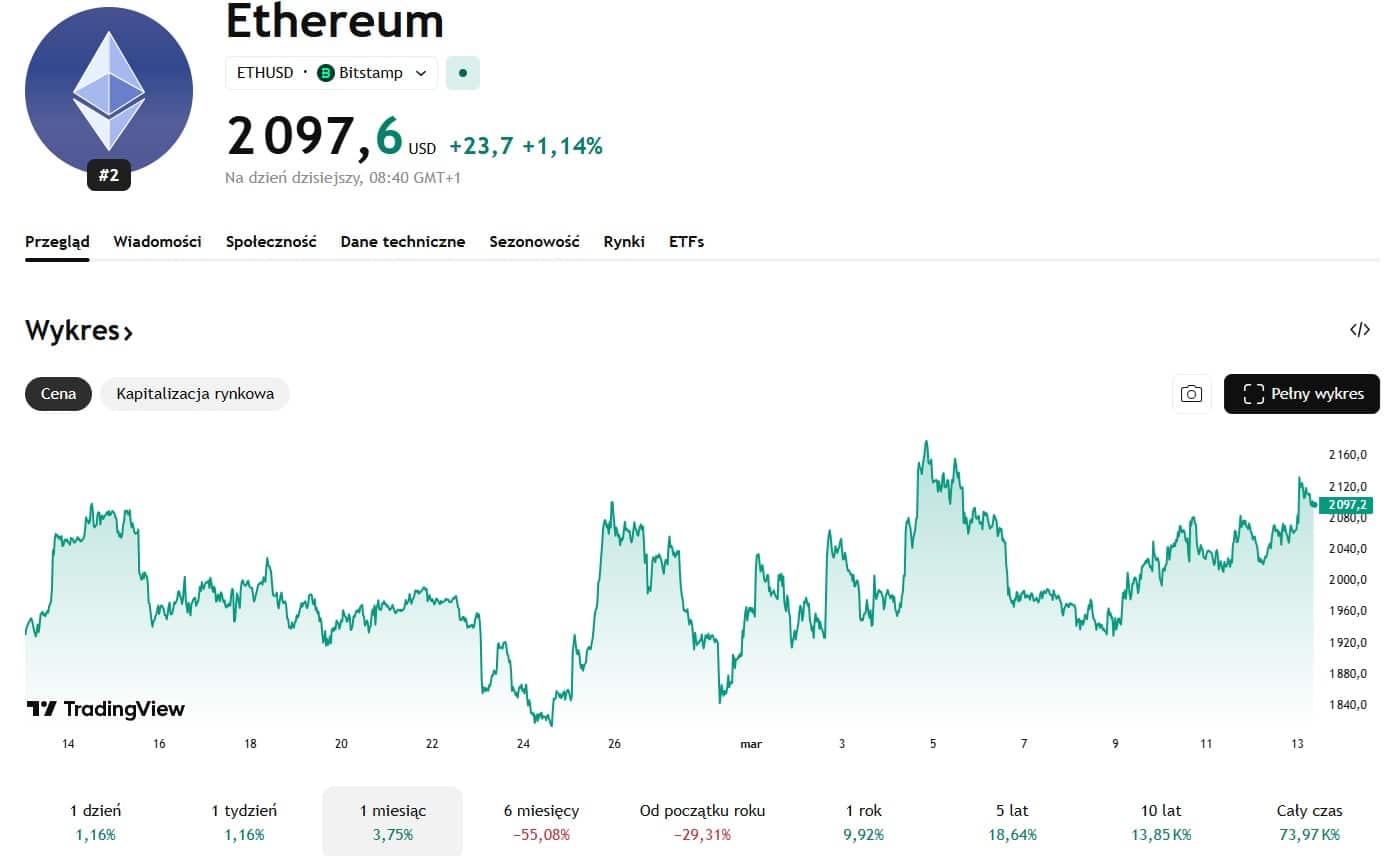Take a chart snapshot with camera icon
The image size is (1387, 856).
(1191, 394)
